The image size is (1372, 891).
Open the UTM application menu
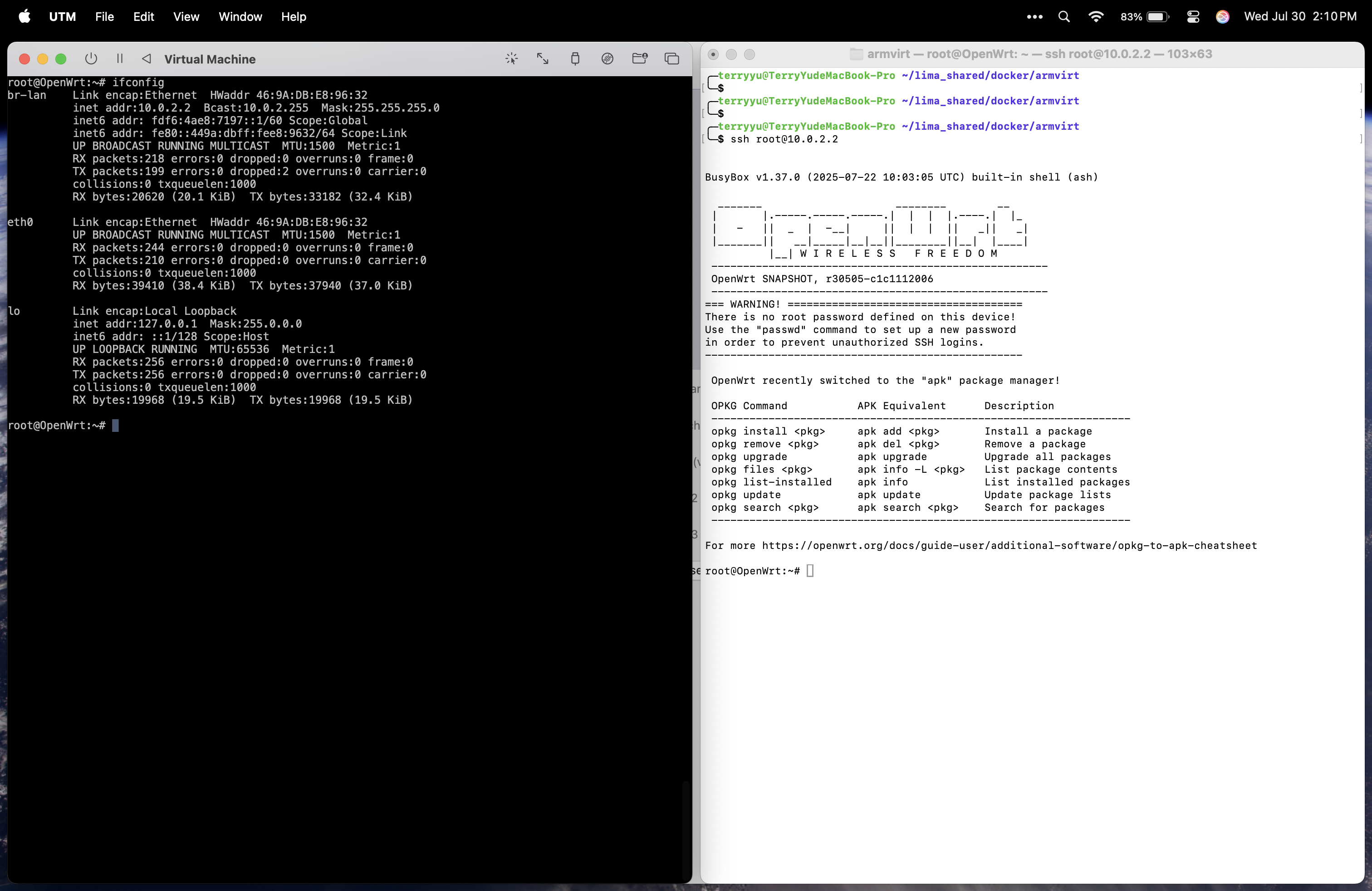click(62, 17)
